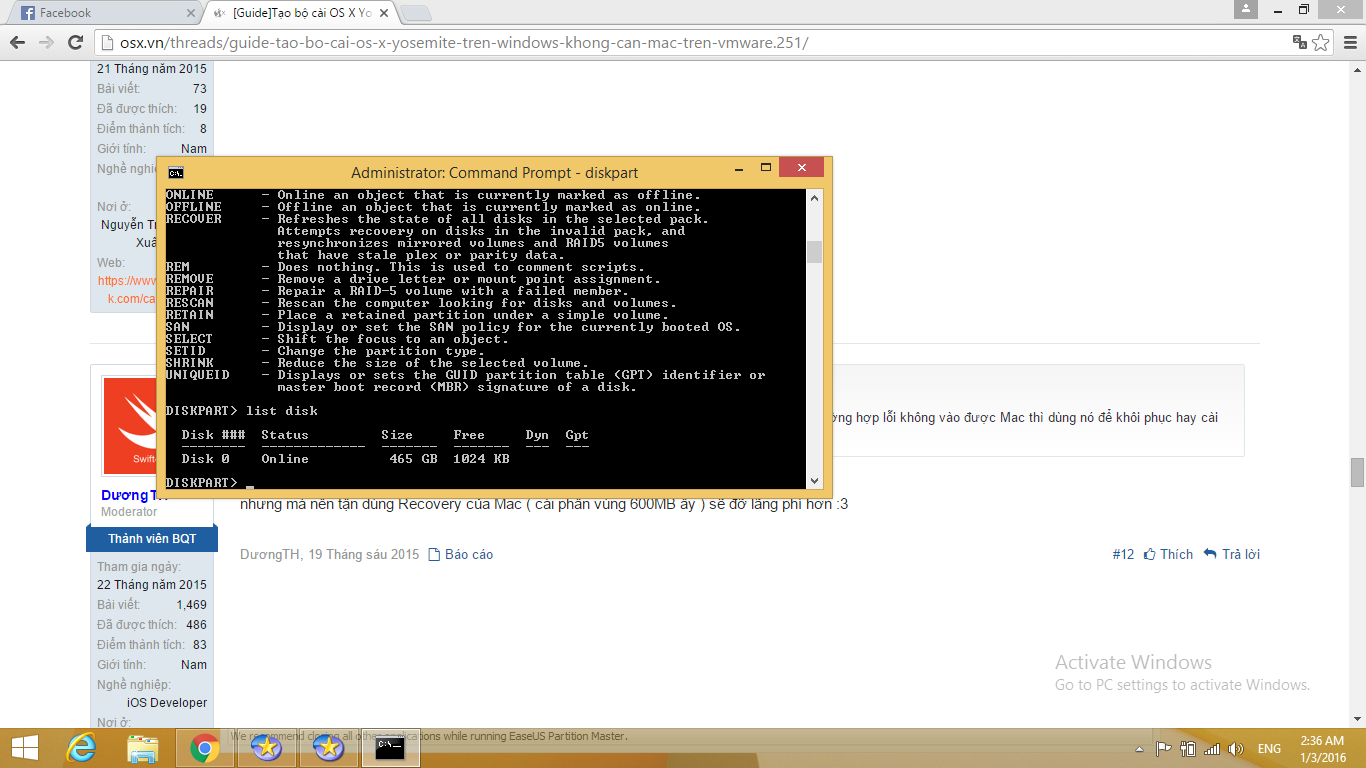The width and height of the screenshot is (1366, 768).
Task: Click the Windows Start button
Action: (24, 748)
